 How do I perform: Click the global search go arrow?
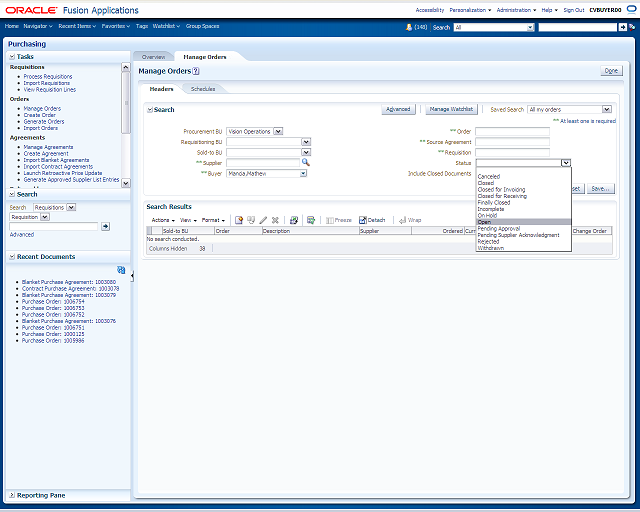(x=622, y=27)
